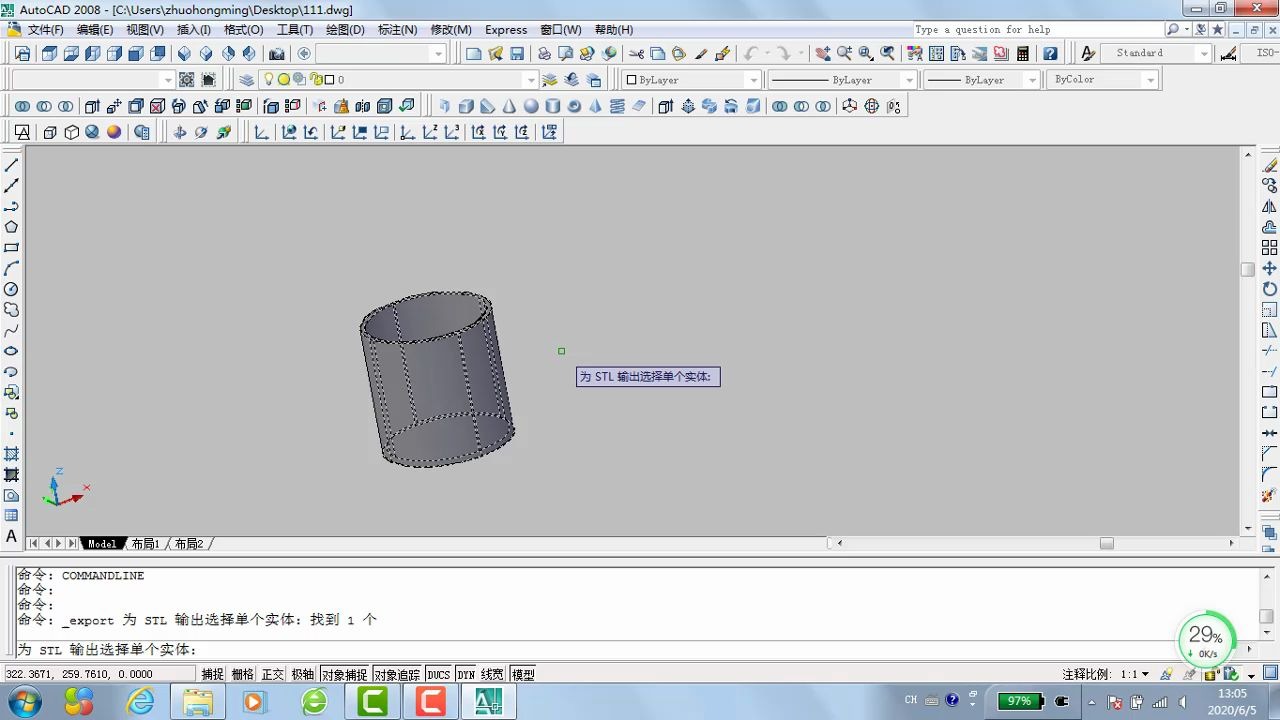The image size is (1280, 720).
Task: Toggle DYN dynamic input in status bar
Action: (x=466, y=675)
